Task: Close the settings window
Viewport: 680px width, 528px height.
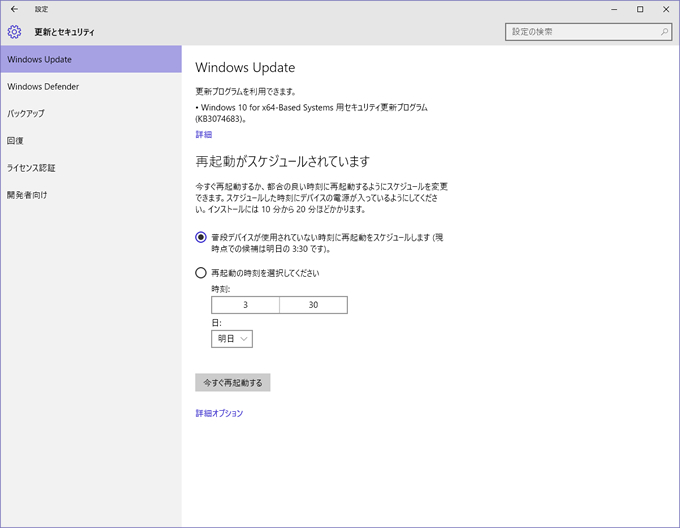Action: (x=666, y=9)
